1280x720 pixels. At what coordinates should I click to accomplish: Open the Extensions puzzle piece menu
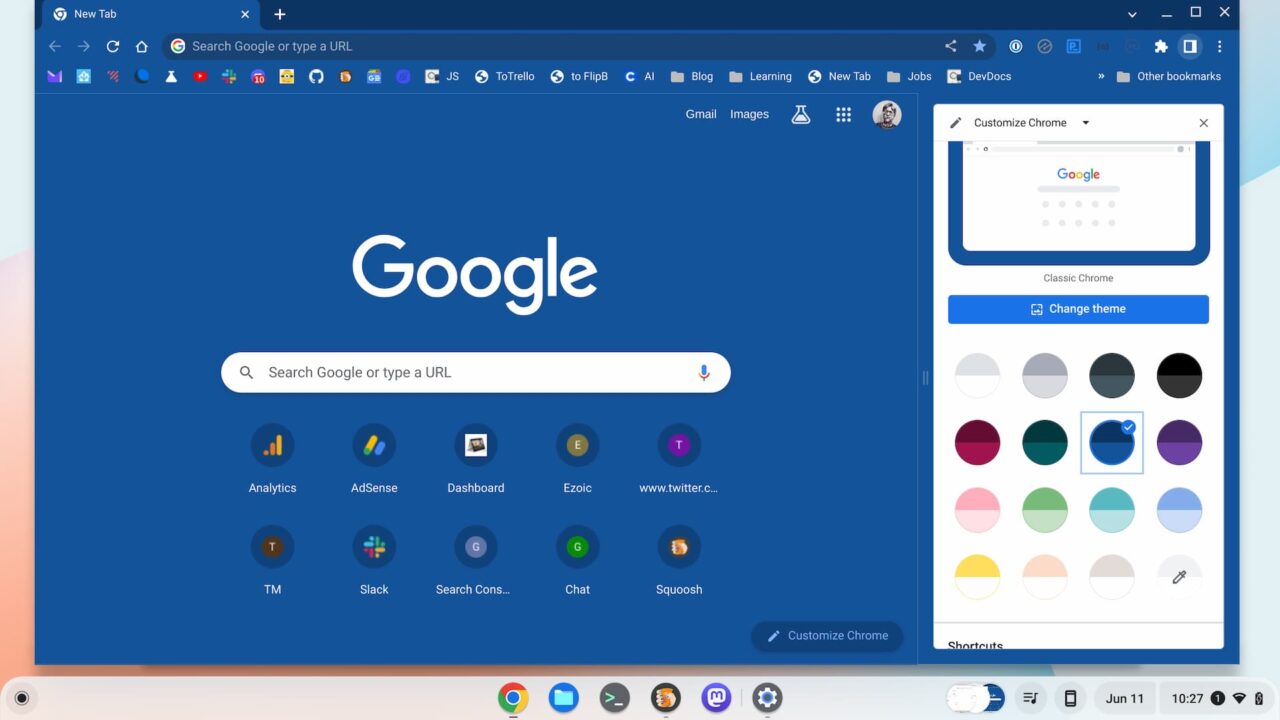(x=1161, y=46)
